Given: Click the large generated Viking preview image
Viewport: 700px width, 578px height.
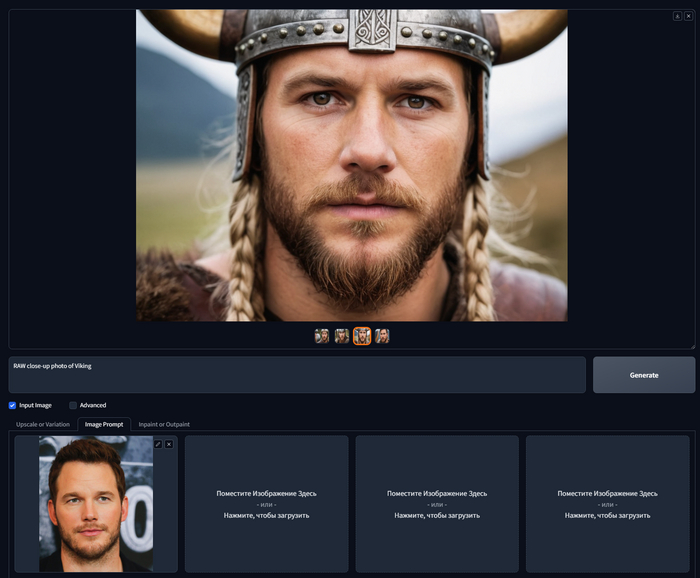Looking at the screenshot, I should [x=352, y=165].
